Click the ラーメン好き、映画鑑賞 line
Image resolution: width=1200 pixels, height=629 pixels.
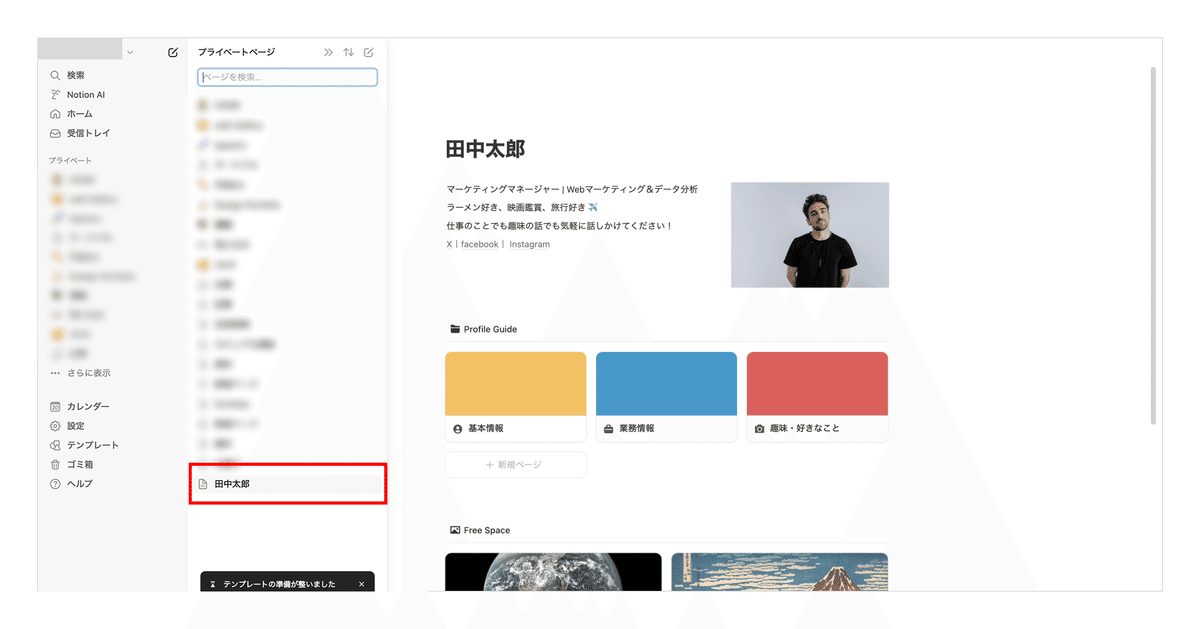[522, 207]
